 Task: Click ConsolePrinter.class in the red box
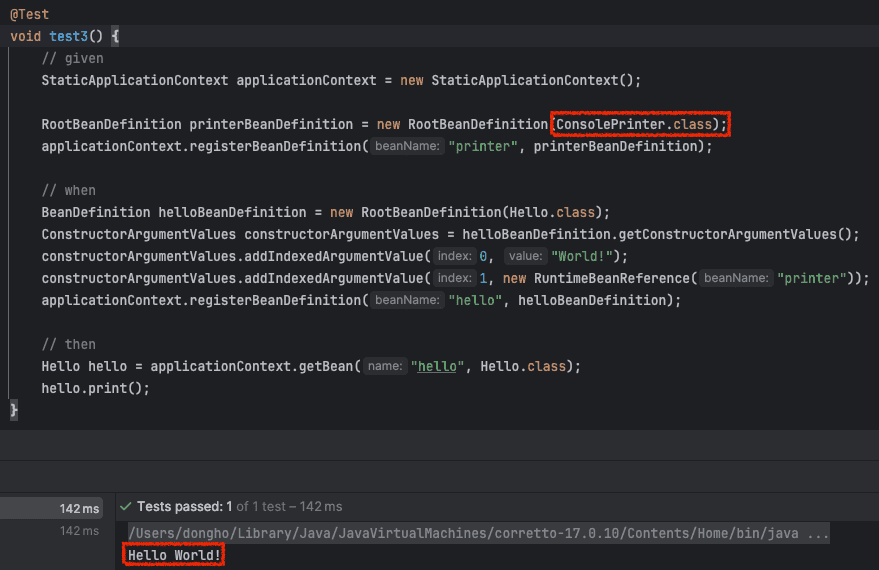(634, 124)
